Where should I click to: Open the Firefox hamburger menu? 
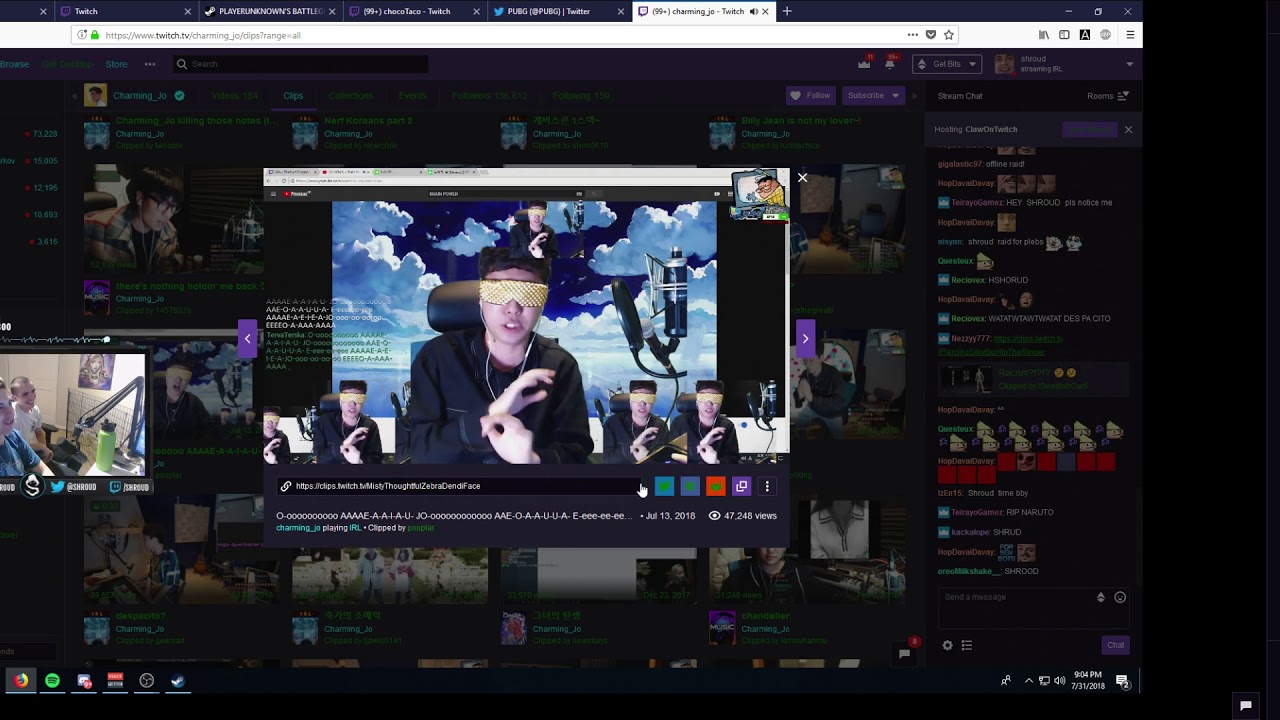coord(1130,35)
